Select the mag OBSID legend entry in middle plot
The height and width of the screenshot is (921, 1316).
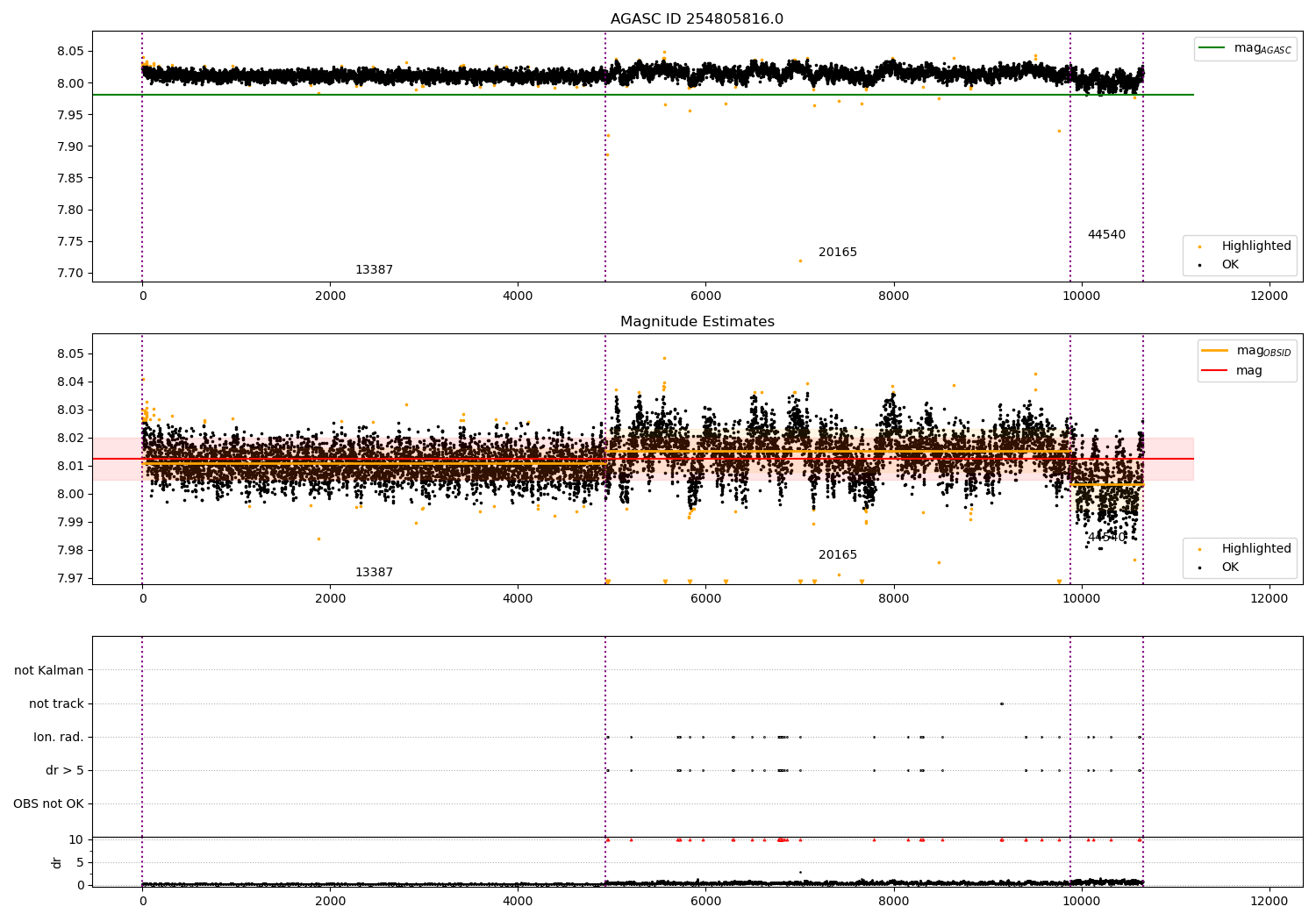(x=1246, y=351)
